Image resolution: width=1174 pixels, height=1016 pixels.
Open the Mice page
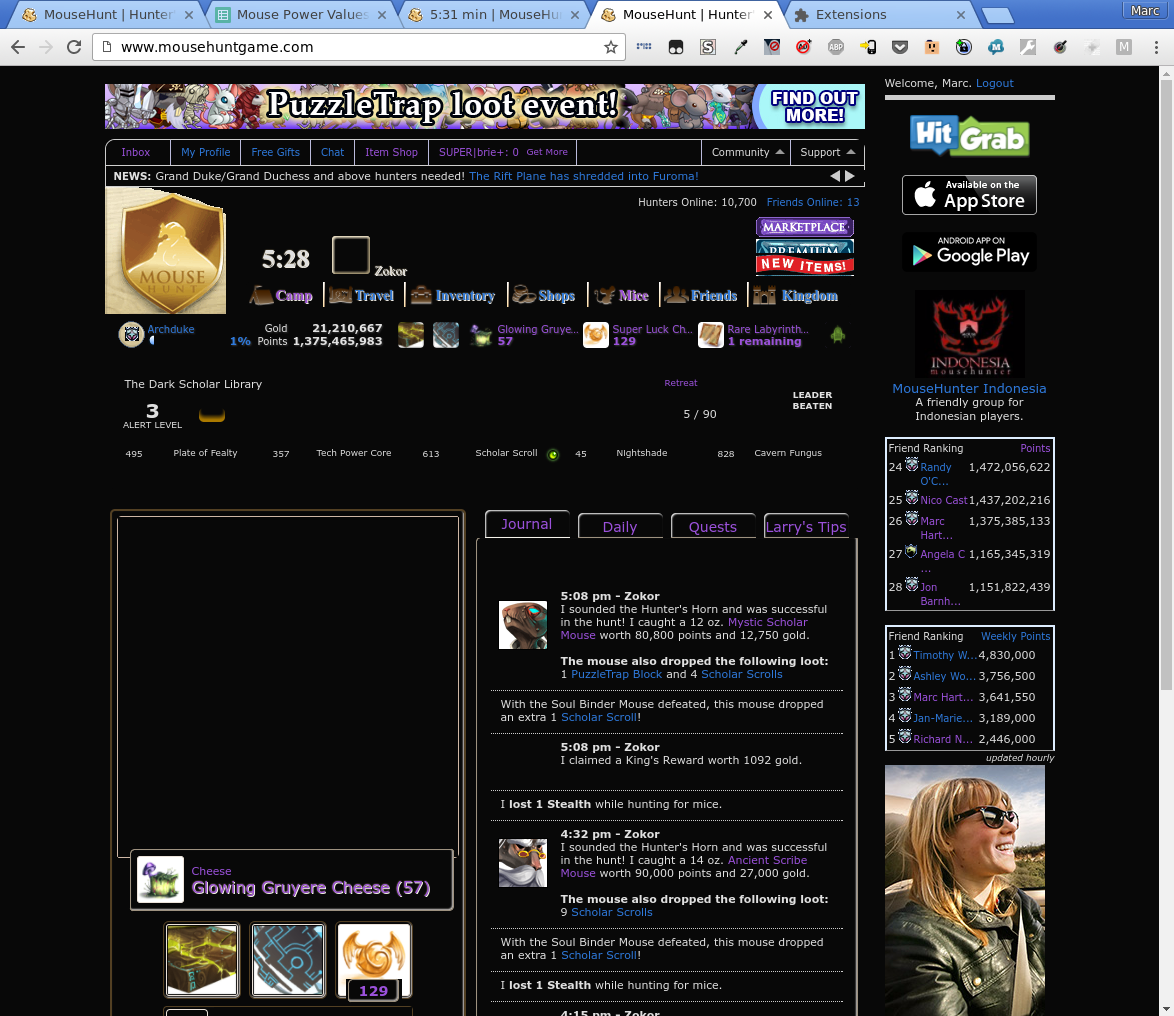coord(621,296)
